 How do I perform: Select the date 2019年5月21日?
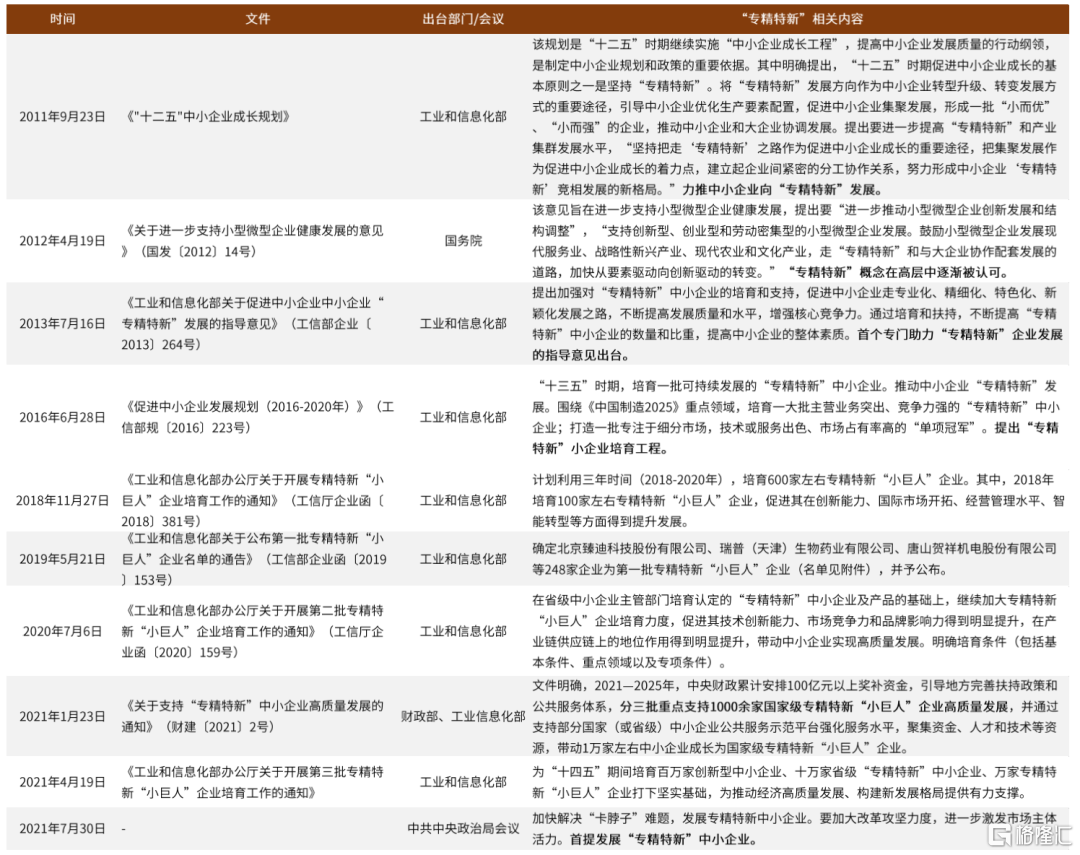[x=62, y=559]
